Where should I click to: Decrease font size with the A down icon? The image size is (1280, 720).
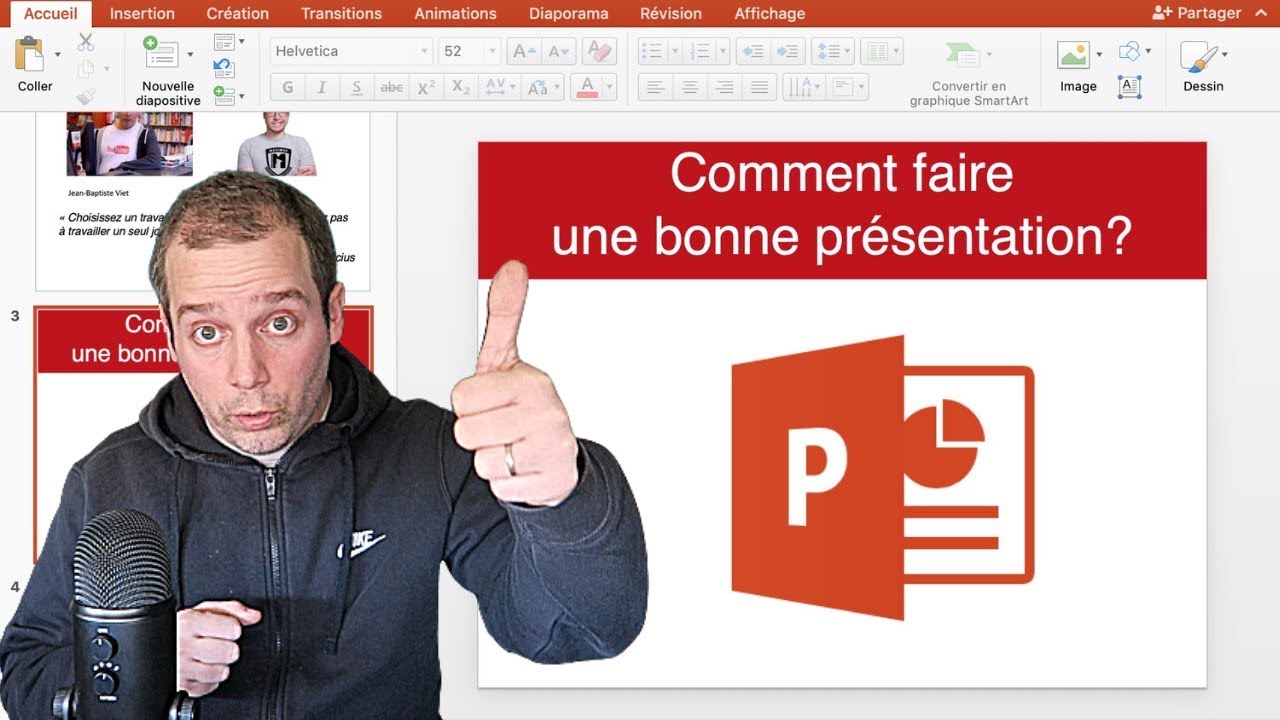pyautogui.click(x=558, y=51)
